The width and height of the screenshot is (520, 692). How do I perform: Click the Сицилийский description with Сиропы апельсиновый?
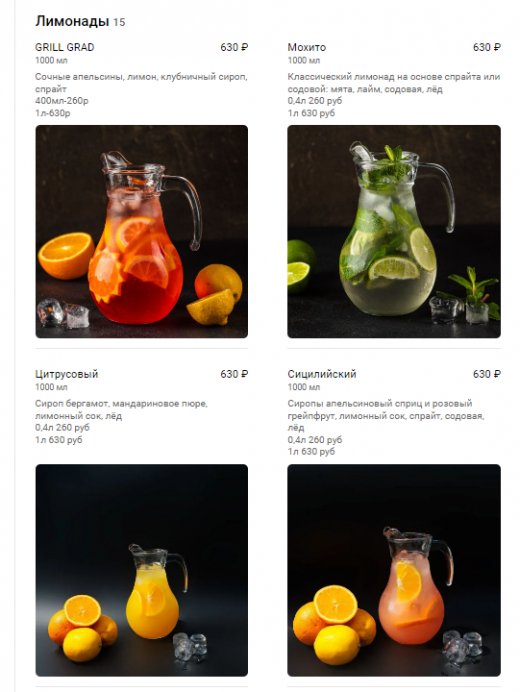(386, 427)
